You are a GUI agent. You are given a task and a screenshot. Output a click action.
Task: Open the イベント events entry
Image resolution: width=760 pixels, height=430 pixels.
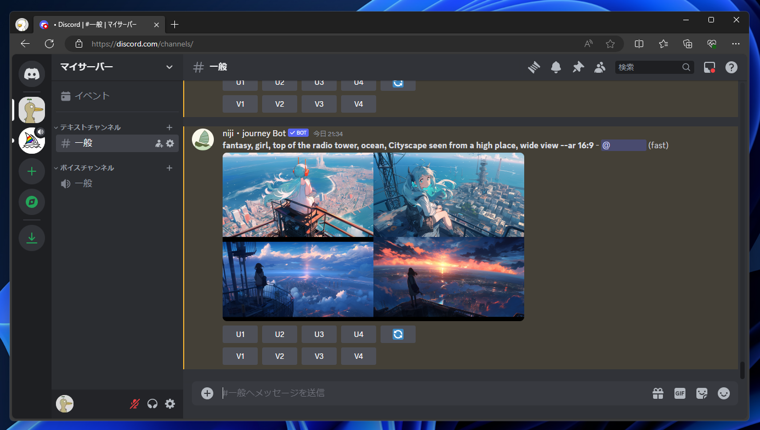(x=116, y=96)
